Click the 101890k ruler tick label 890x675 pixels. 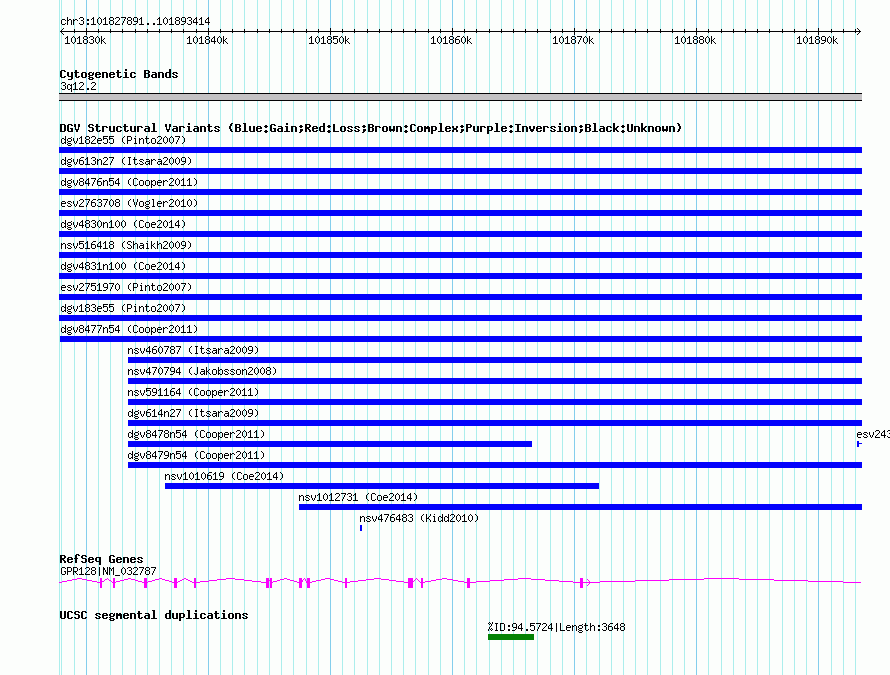point(817,40)
